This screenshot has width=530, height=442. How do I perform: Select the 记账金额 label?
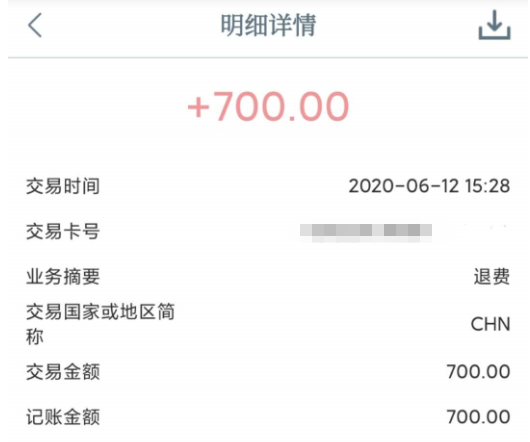(x=63, y=417)
